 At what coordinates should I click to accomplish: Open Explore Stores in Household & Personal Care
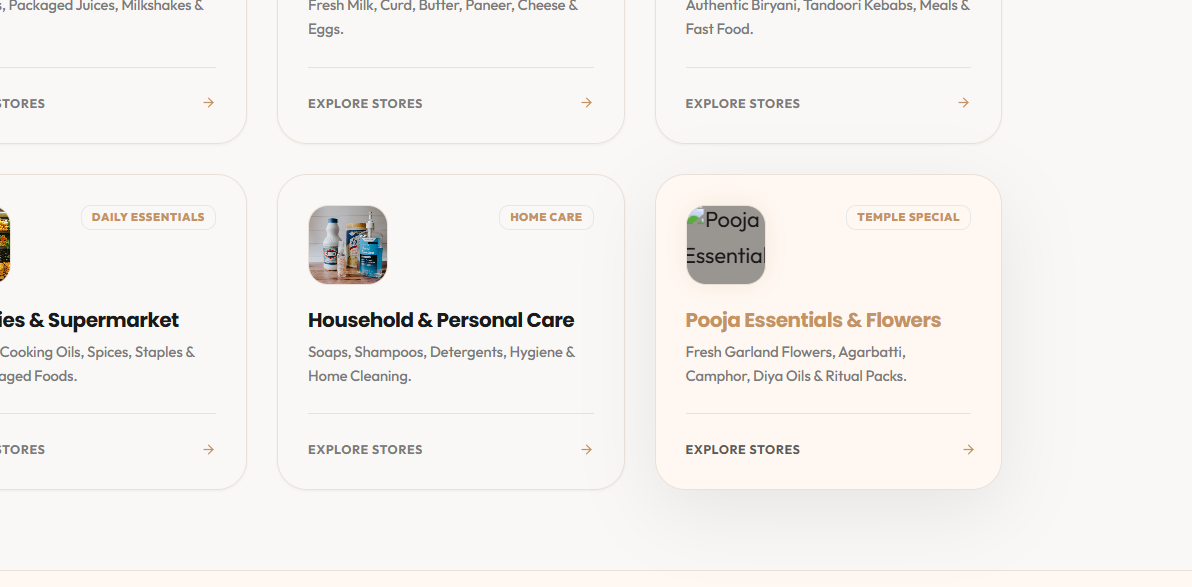click(365, 449)
